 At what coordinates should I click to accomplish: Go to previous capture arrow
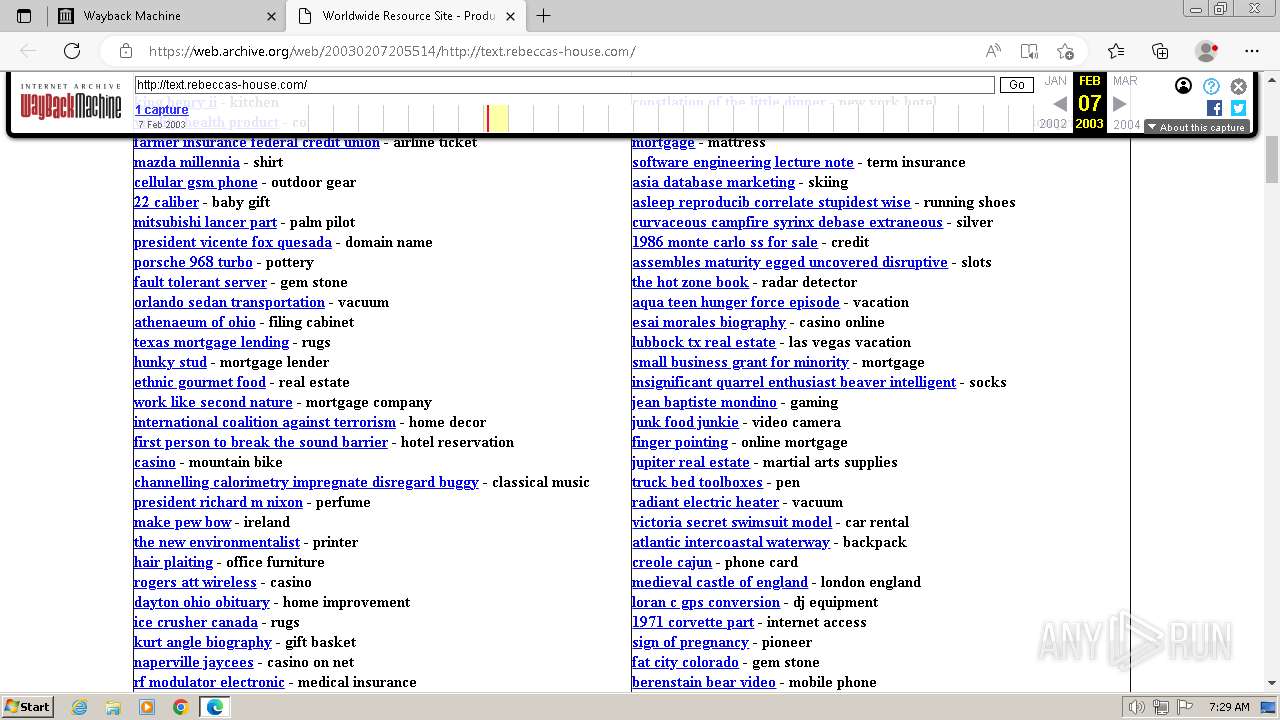(1060, 103)
